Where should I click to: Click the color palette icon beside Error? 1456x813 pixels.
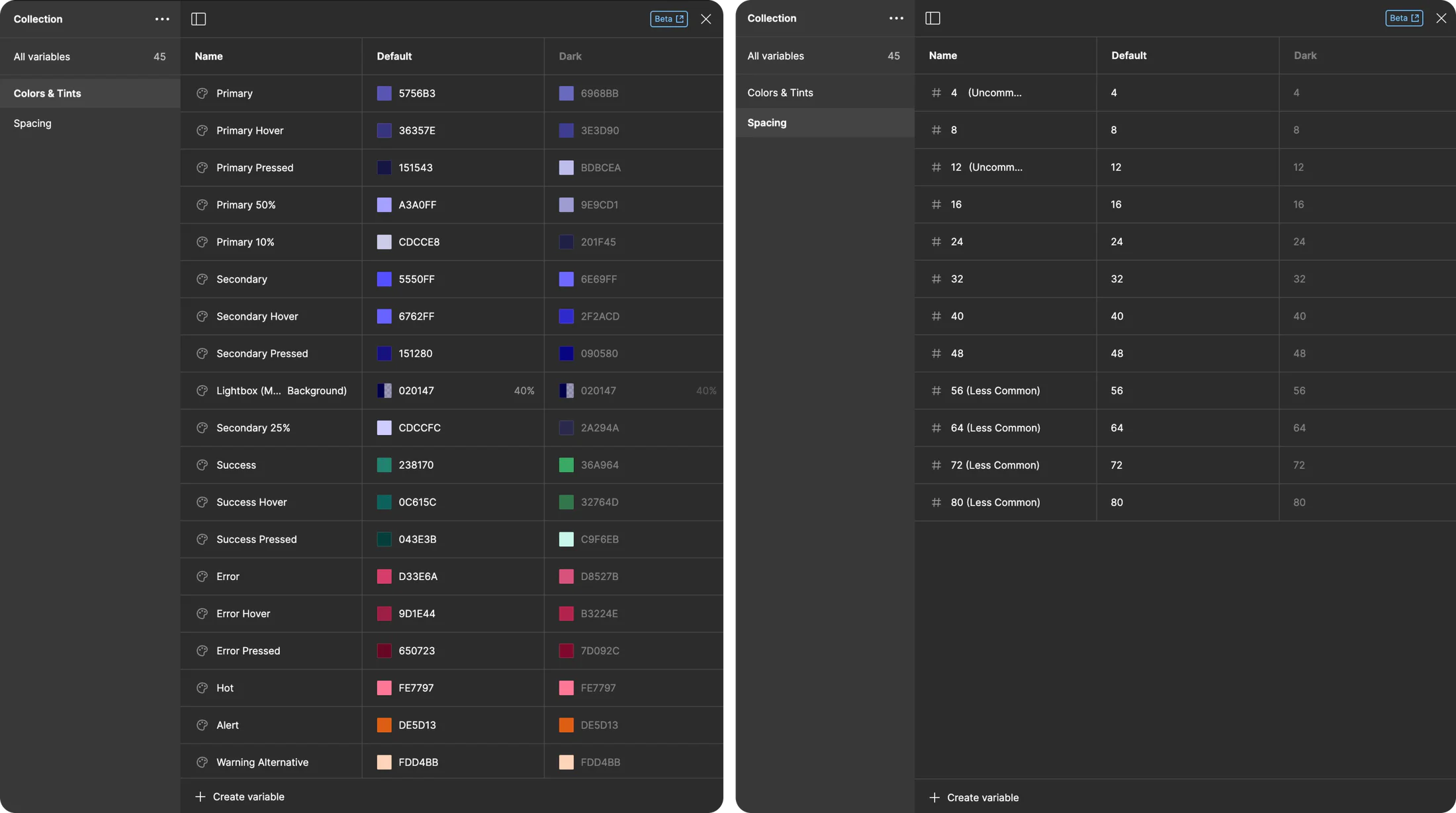(x=203, y=577)
